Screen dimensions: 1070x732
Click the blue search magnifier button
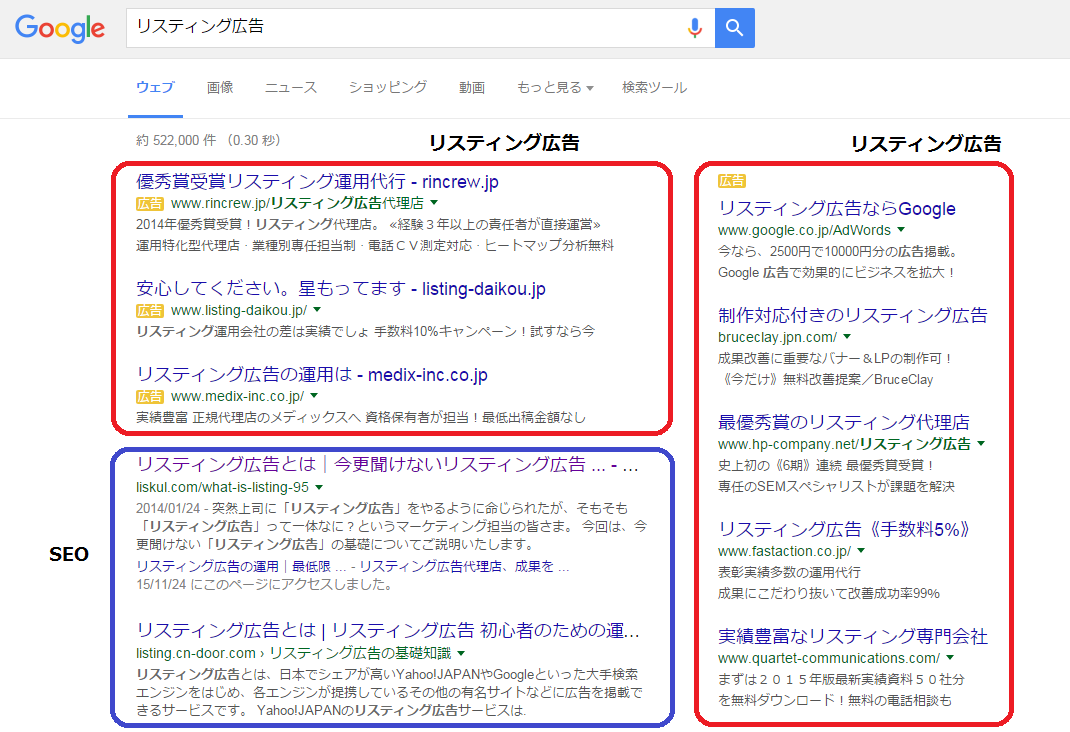point(734,28)
